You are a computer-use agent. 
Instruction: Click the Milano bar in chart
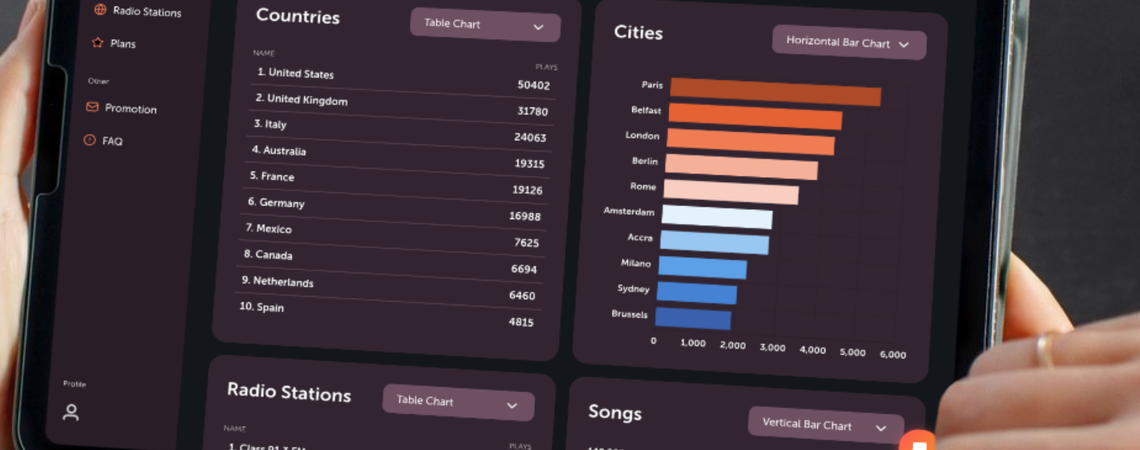coord(702,267)
